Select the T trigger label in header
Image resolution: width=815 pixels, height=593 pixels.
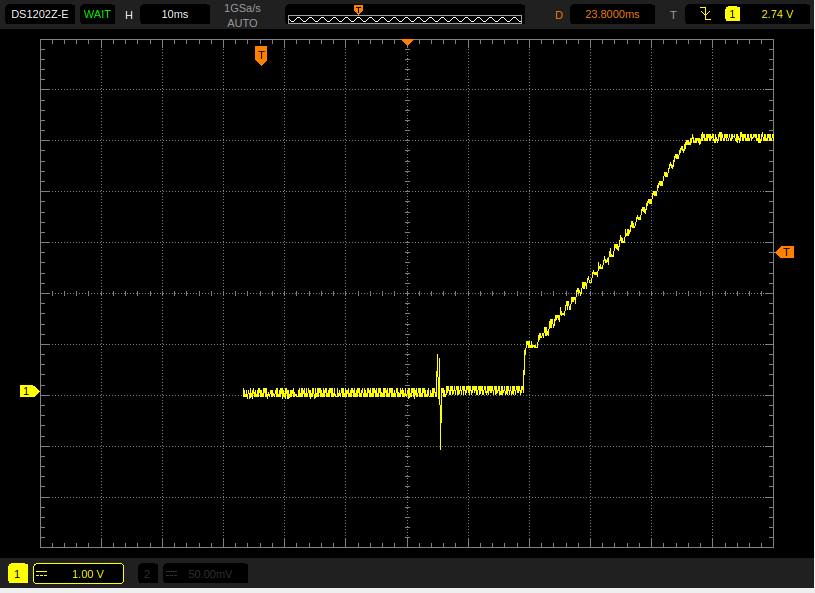673,15
